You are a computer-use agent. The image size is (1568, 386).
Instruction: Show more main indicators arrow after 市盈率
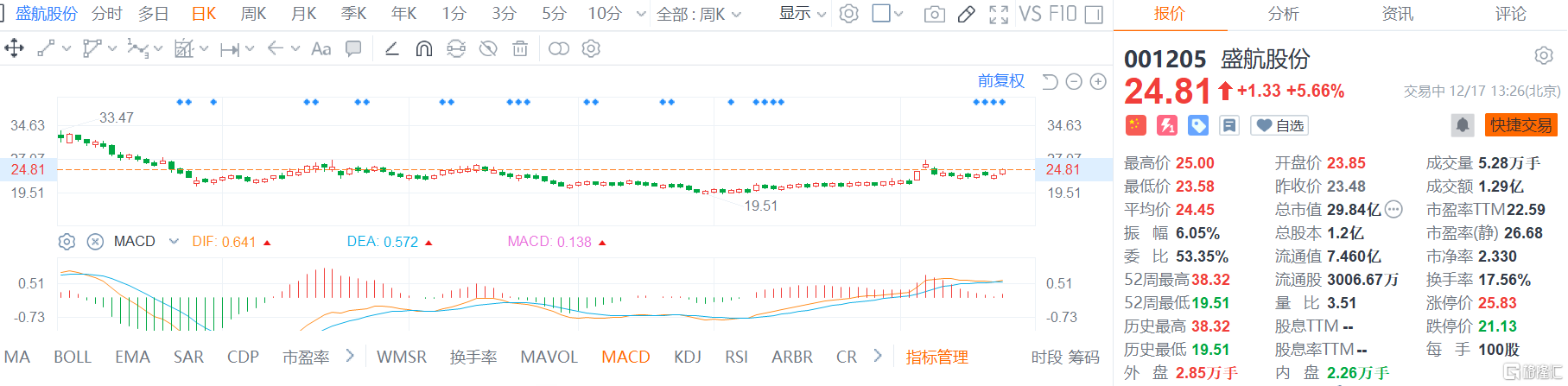pyautogui.click(x=350, y=356)
